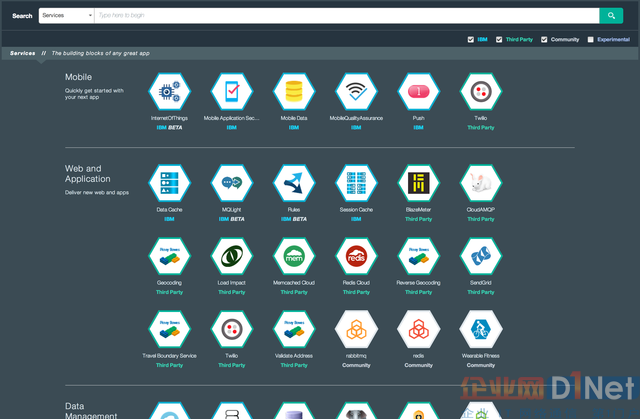
Task: Click the 'BlazeMeter' label text
Action: pyautogui.click(x=418, y=209)
